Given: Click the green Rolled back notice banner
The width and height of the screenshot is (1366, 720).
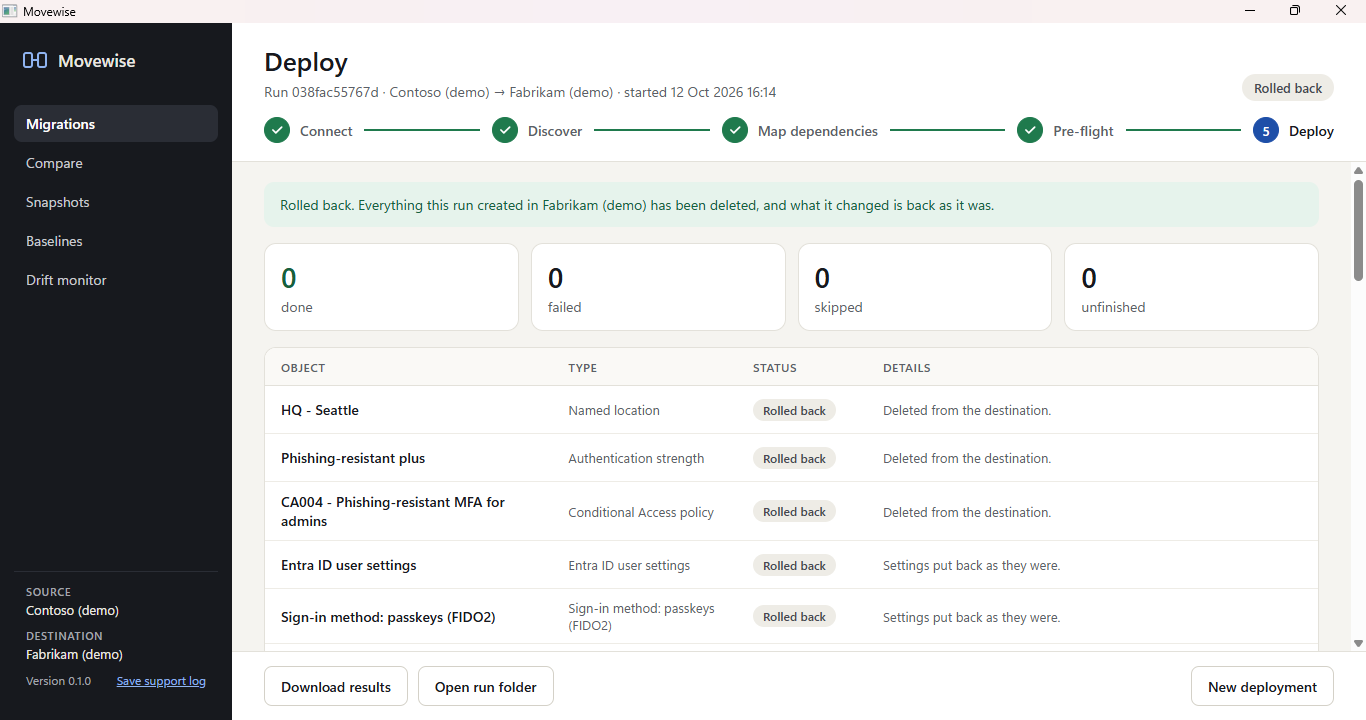Looking at the screenshot, I should tap(791, 205).
